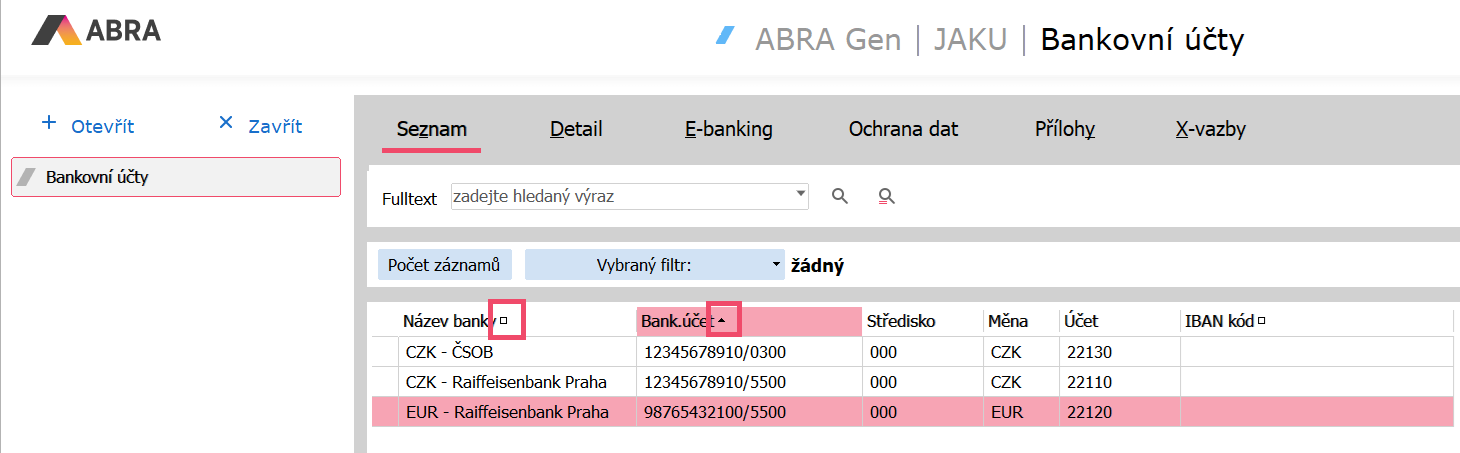Click the row selector of CZK - ČSOB row

coord(385,352)
